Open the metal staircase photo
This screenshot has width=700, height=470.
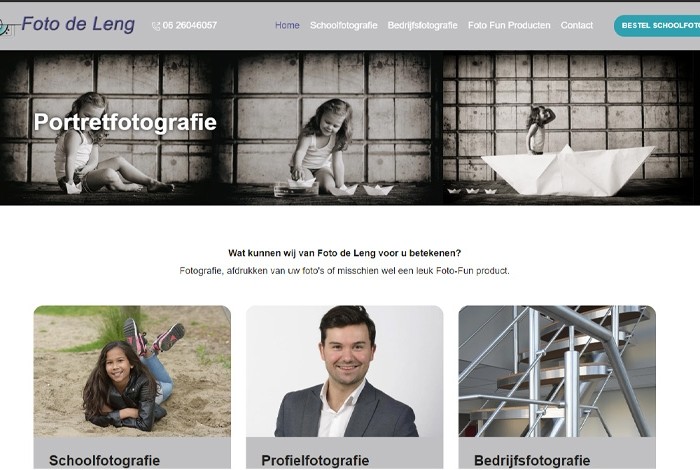557,371
